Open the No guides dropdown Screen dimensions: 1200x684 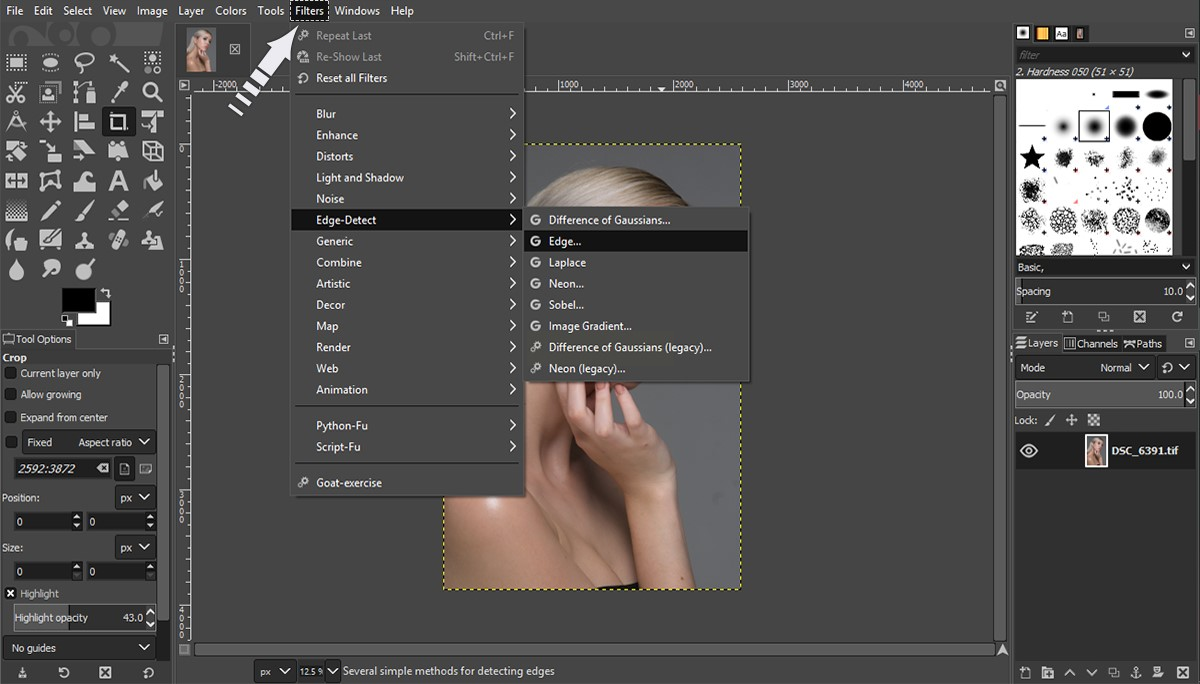click(x=79, y=648)
